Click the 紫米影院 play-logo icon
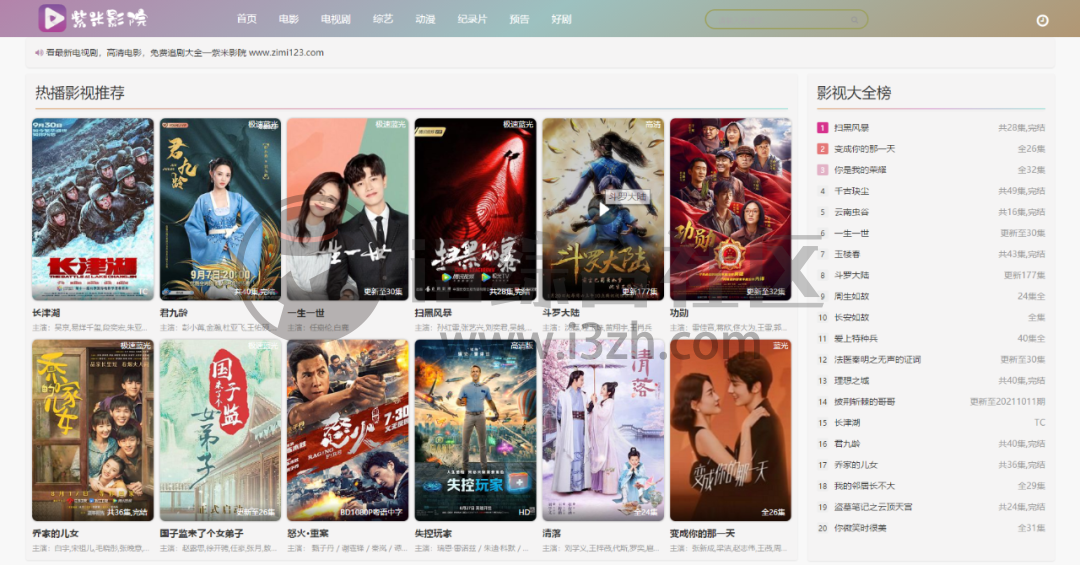 coord(52,19)
